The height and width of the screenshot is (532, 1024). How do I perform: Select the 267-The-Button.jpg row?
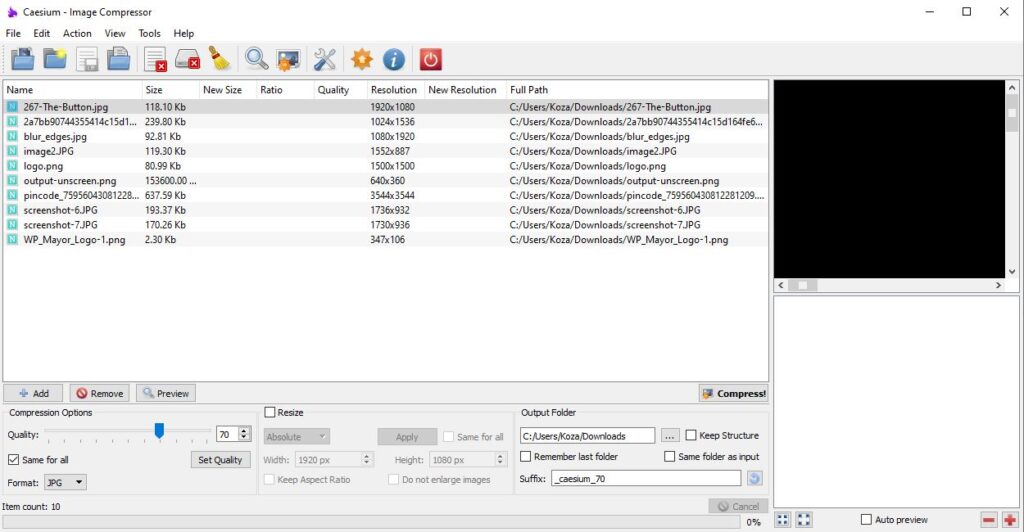point(385,106)
